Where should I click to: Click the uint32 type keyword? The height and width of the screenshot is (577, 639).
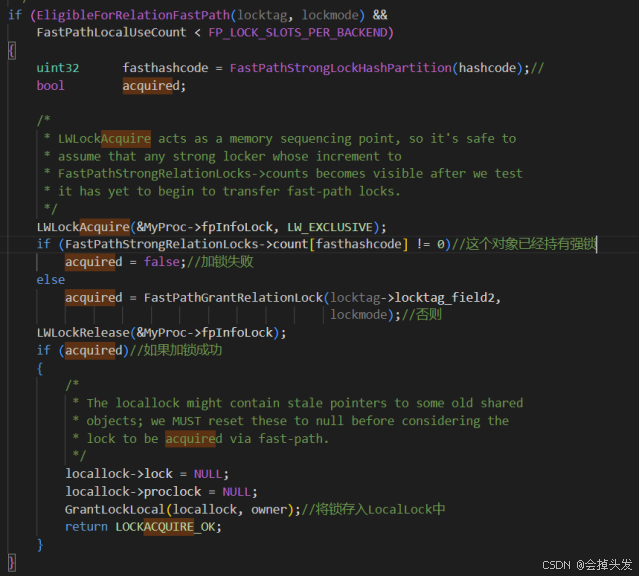pos(57,68)
